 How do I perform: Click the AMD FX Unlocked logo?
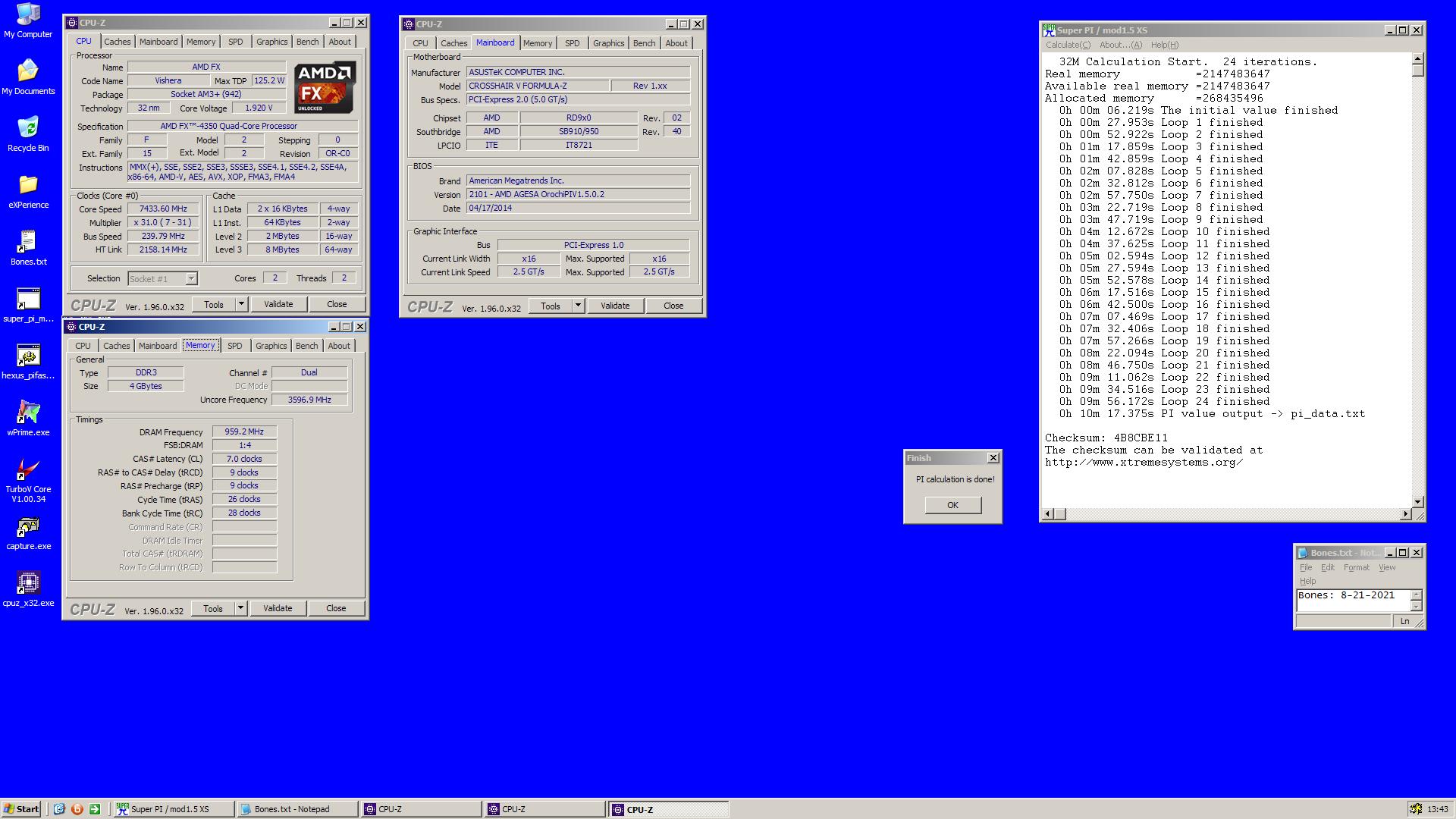coord(325,88)
